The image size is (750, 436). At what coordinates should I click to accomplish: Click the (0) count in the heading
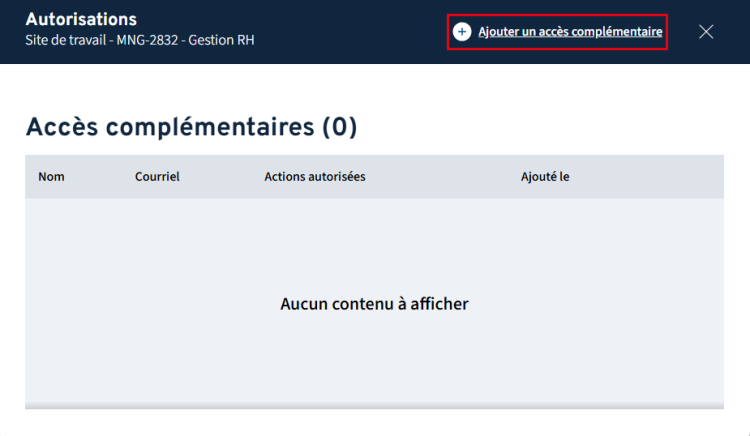[339, 127]
